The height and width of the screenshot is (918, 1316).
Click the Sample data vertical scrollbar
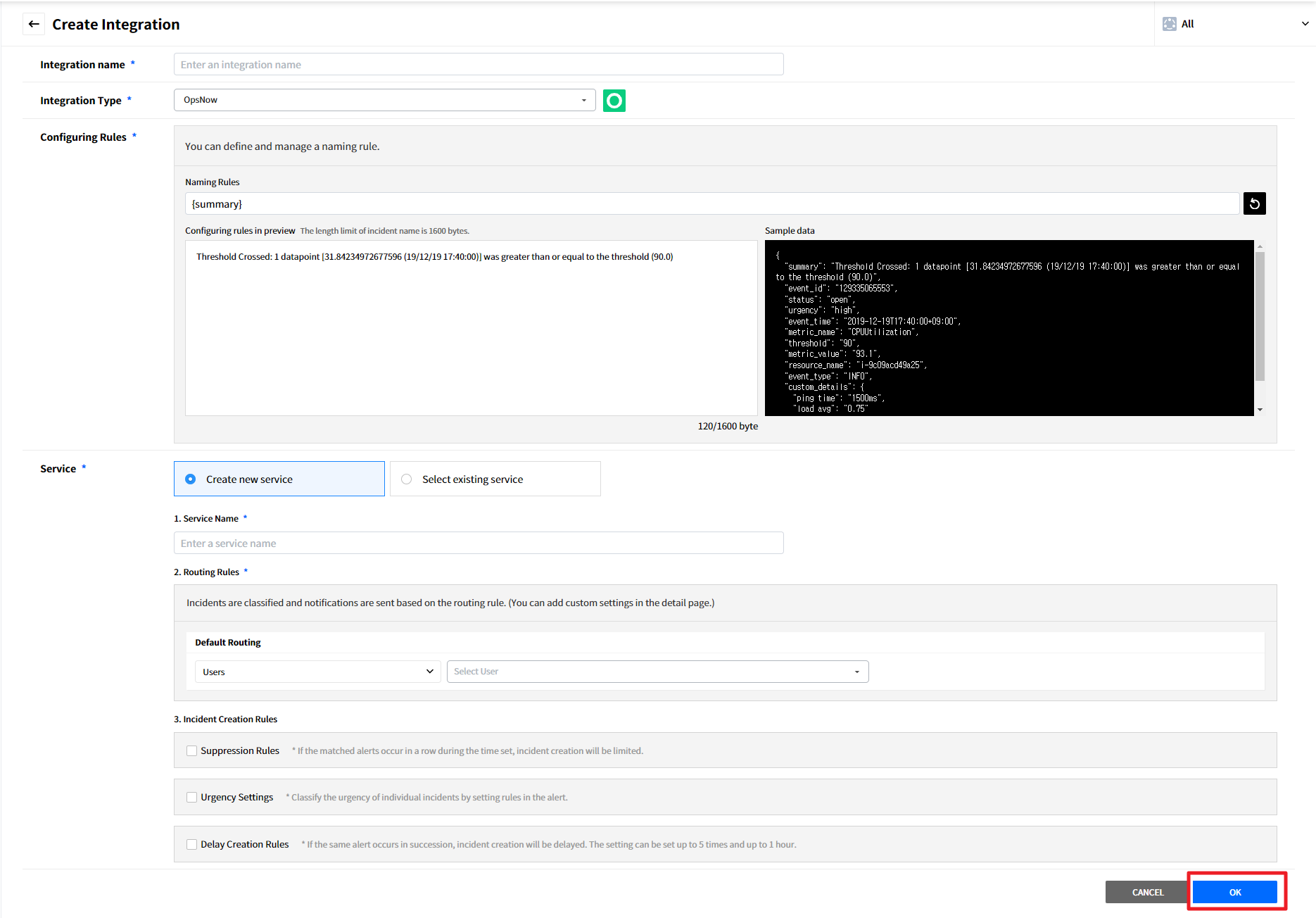1260,317
